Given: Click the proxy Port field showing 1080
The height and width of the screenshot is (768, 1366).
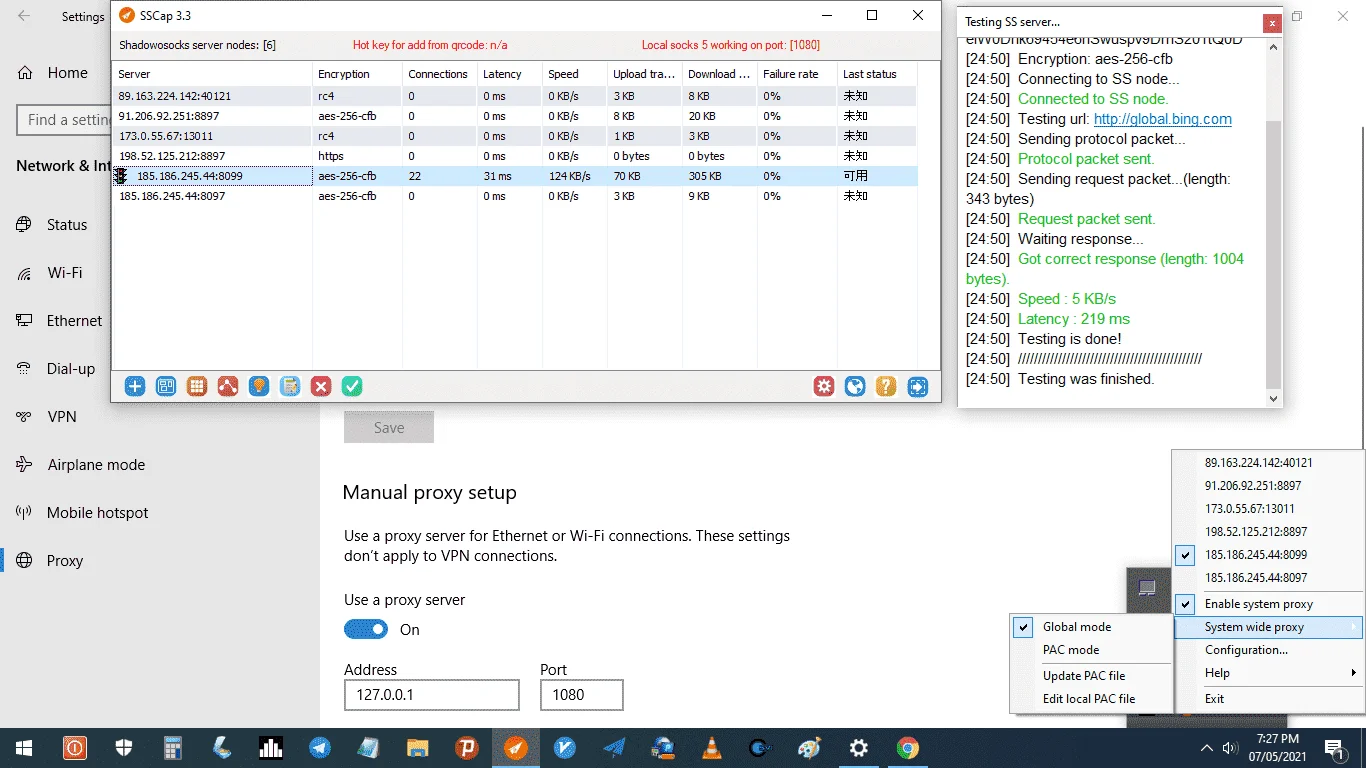Looking at the screenshot, I should pyautogui.click(x=582, y=695).
